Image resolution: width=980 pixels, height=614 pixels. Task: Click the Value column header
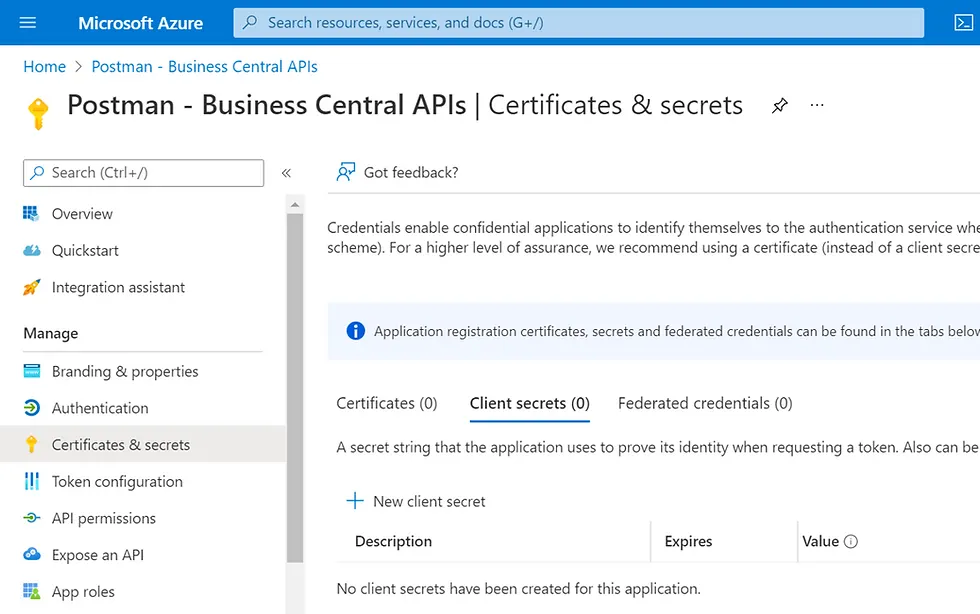click(820, 541)
